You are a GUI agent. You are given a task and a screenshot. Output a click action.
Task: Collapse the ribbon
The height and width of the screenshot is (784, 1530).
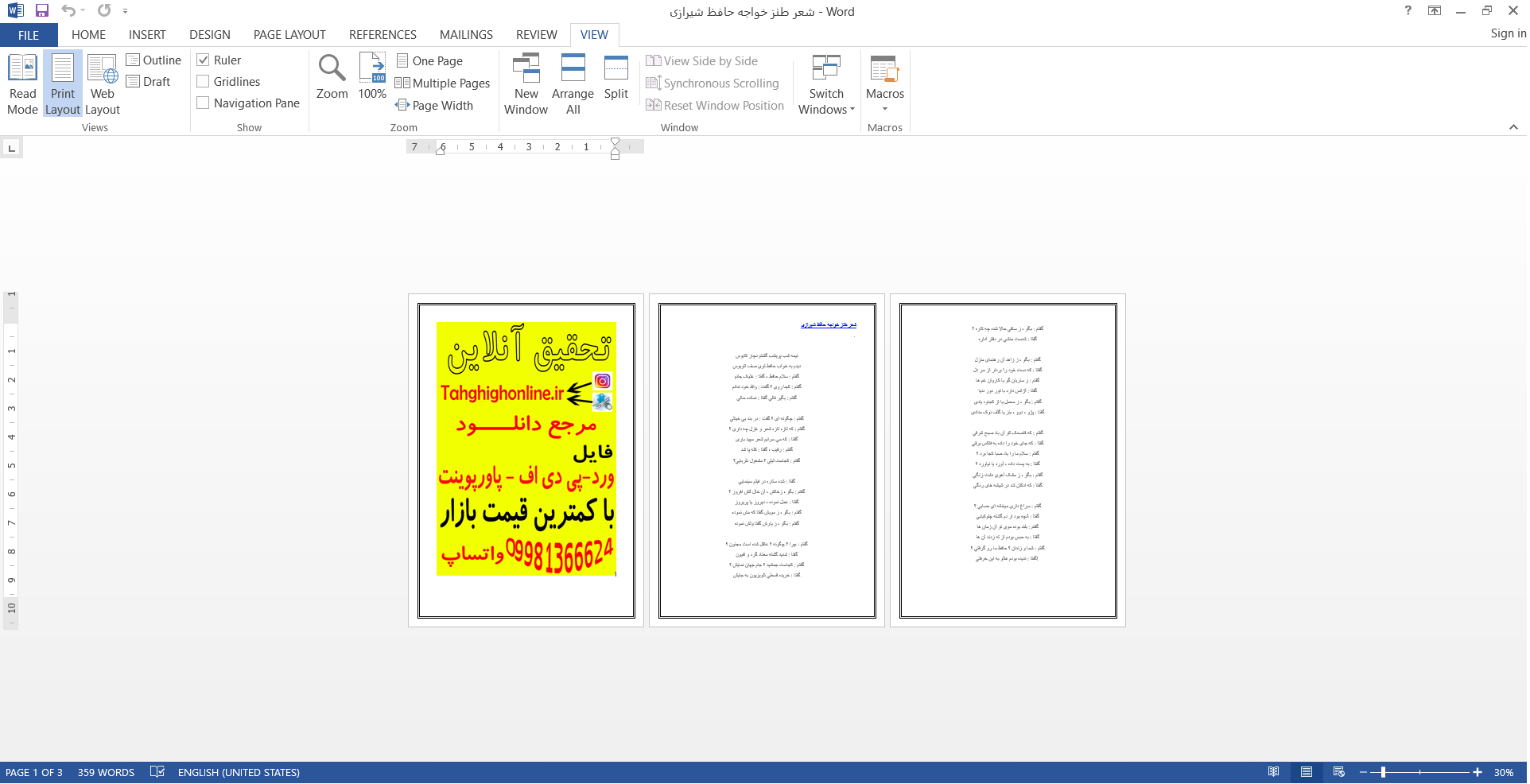[1513, 127]
